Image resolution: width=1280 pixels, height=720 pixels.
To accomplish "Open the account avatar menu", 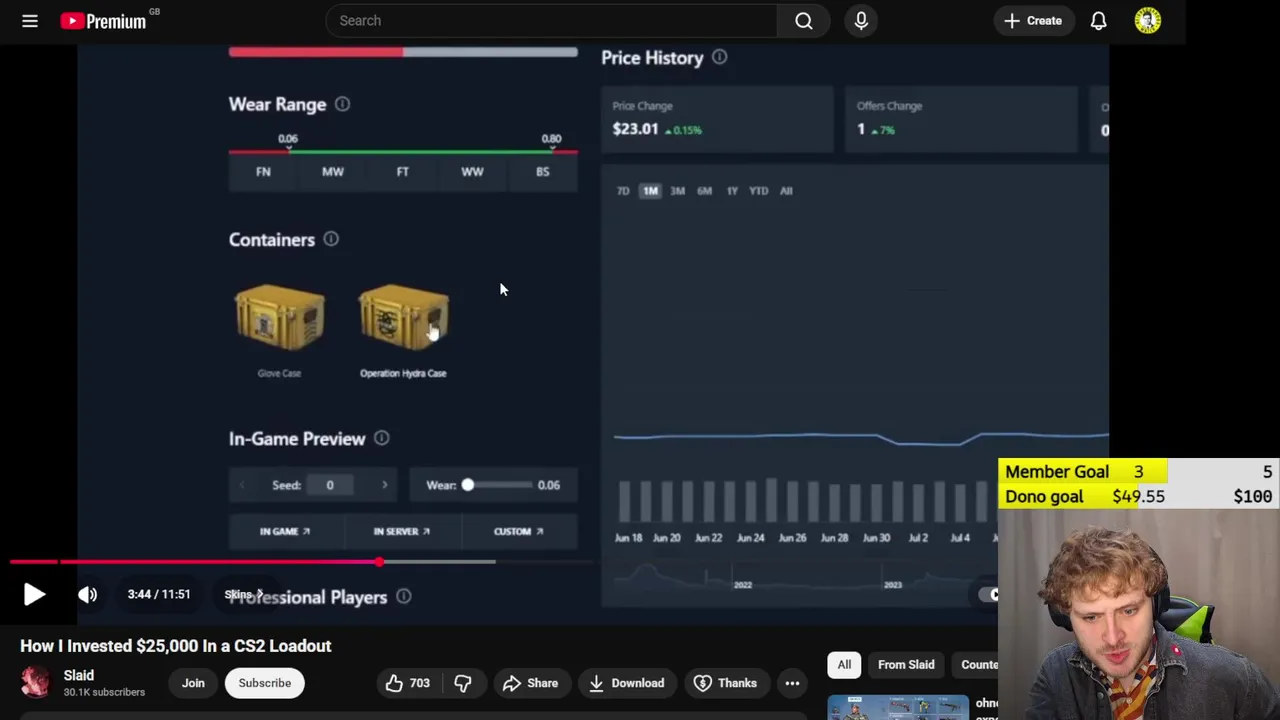I will point(1148,20).
